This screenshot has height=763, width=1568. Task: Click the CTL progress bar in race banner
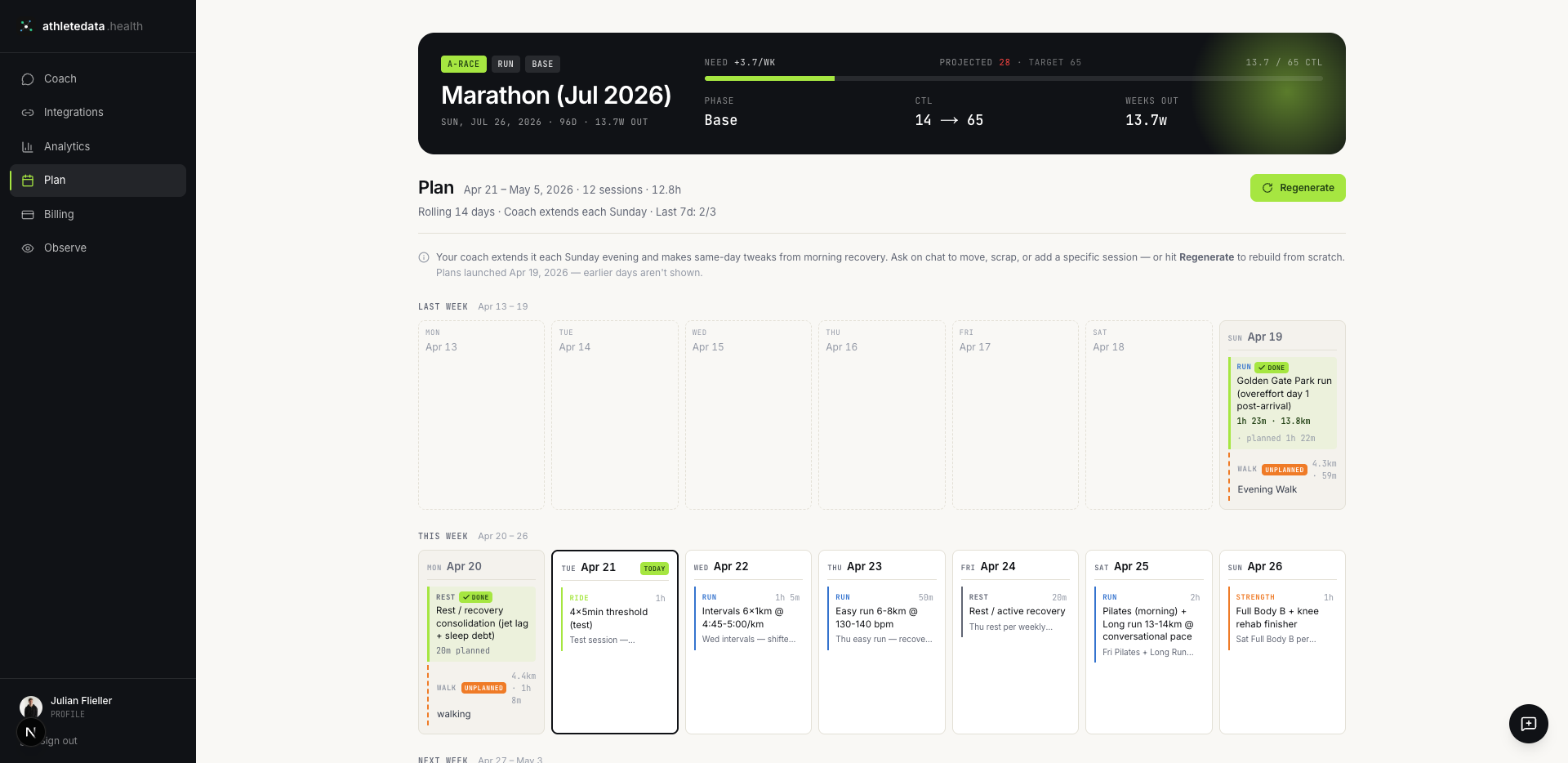(x=1013, y=78)
